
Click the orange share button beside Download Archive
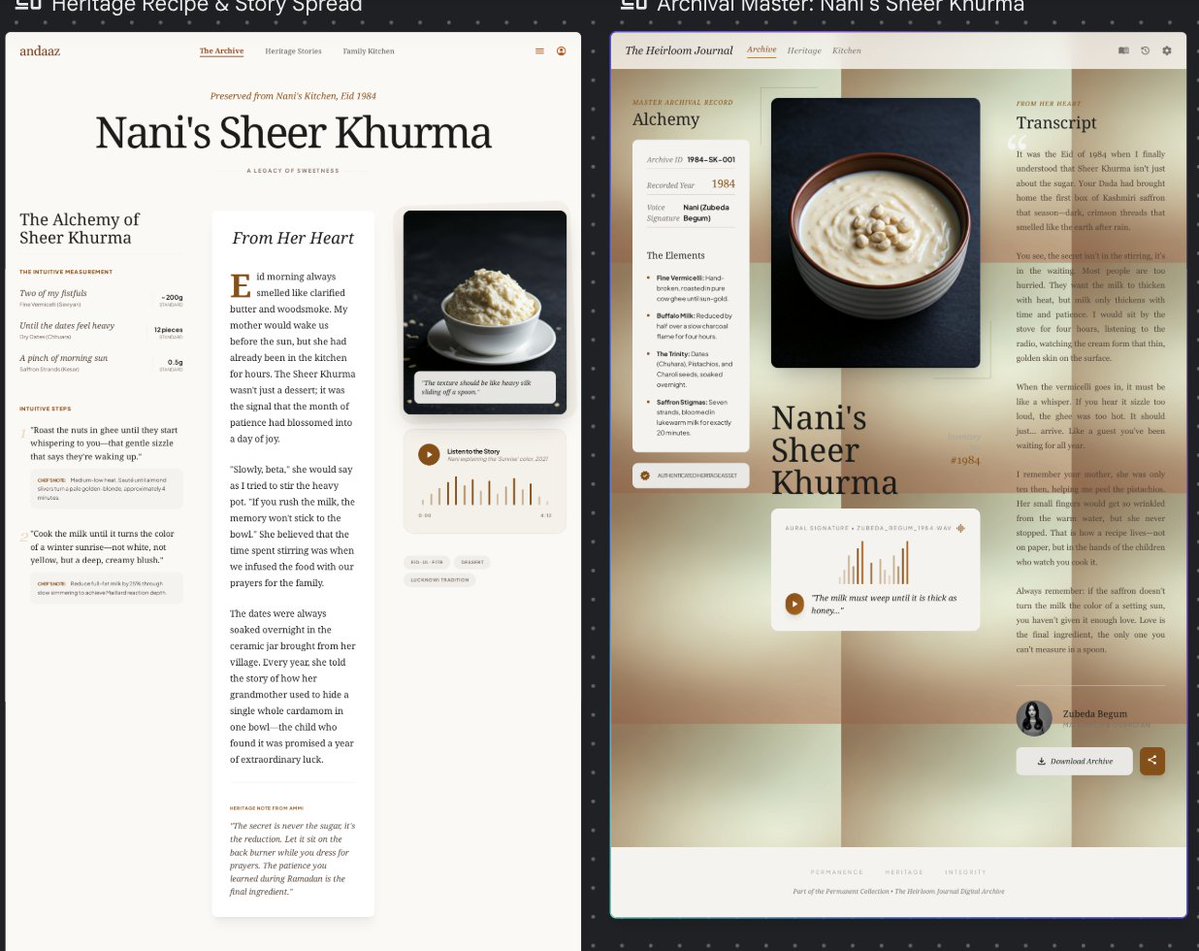[1152, 761]
